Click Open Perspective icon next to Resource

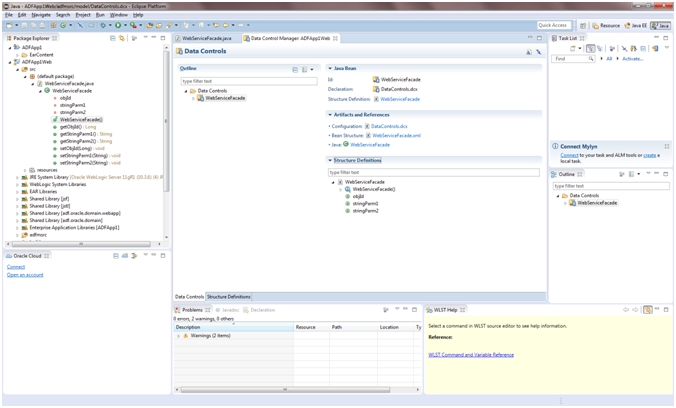[583, 25]
